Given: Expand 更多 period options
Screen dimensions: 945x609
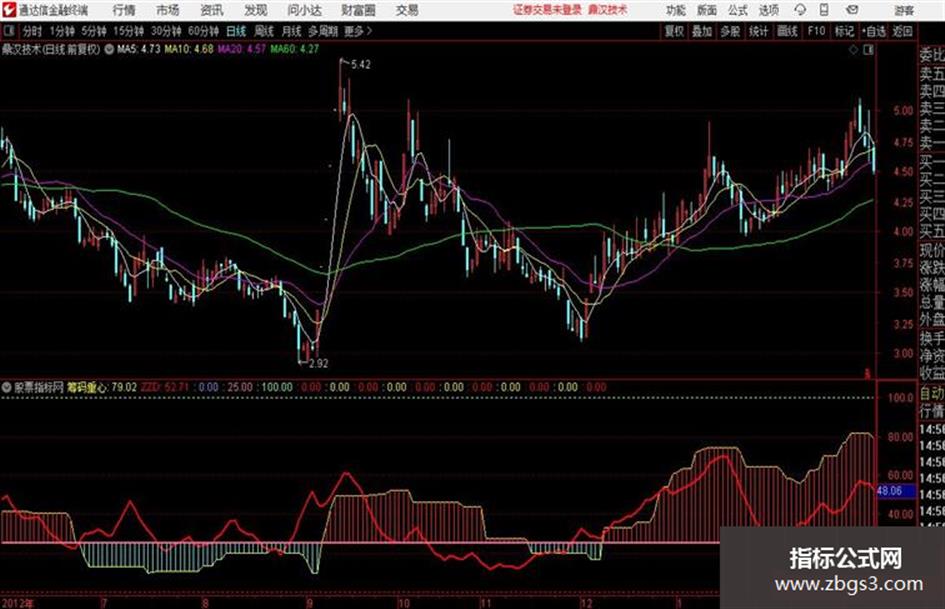Looking at the screenshot, I should 359,31.
